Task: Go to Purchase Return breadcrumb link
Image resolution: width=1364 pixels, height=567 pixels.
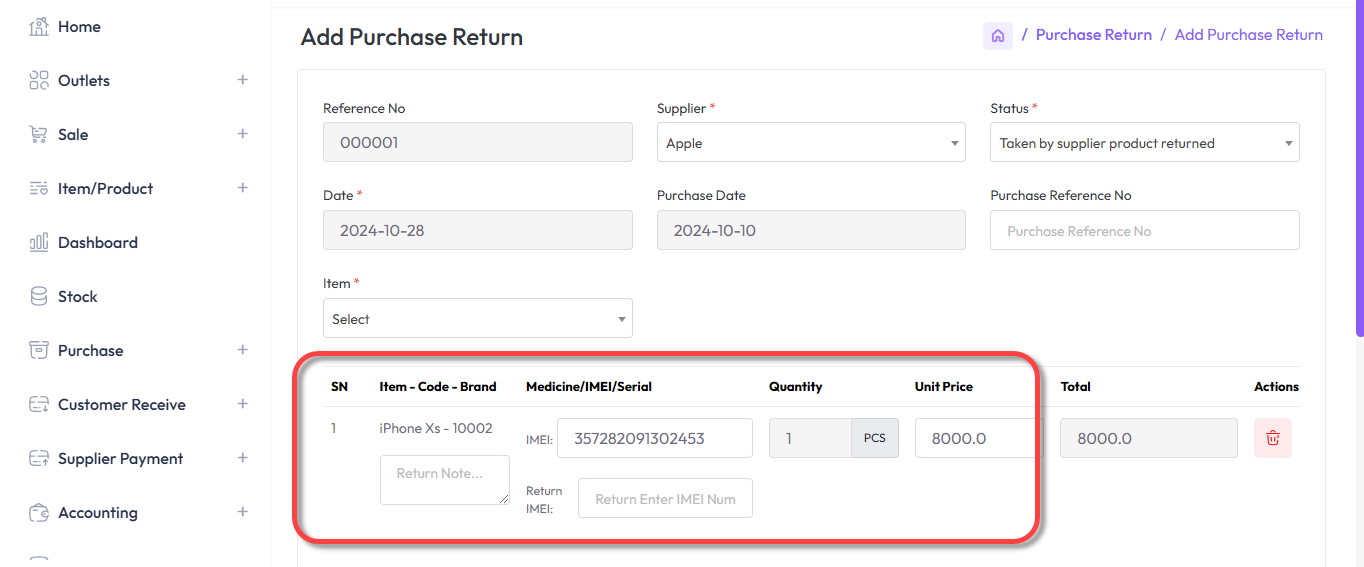Action: (1093, 35)
